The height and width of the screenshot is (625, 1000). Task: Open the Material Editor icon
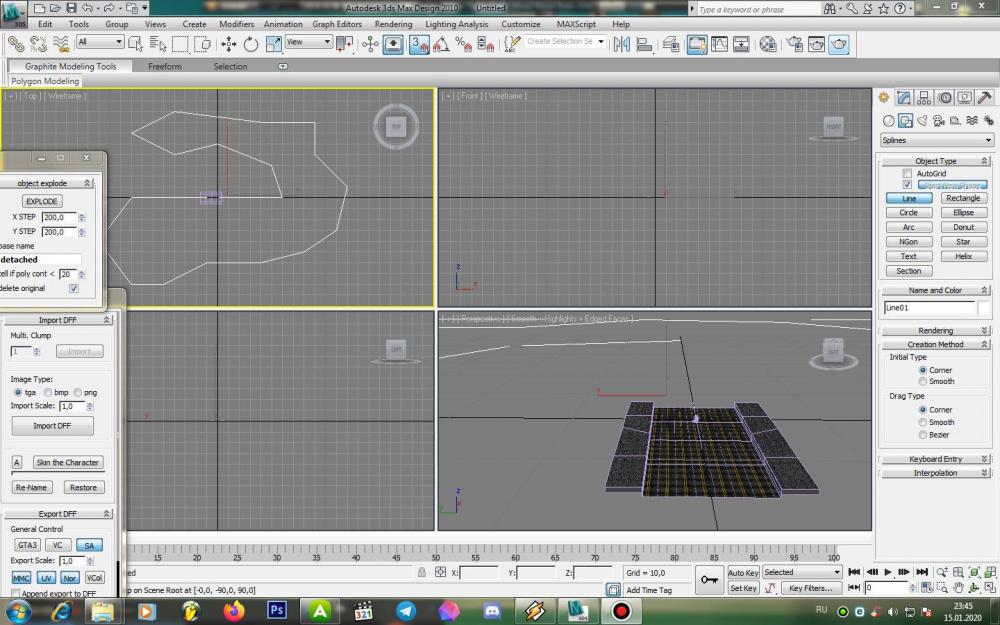pos(768,44)
